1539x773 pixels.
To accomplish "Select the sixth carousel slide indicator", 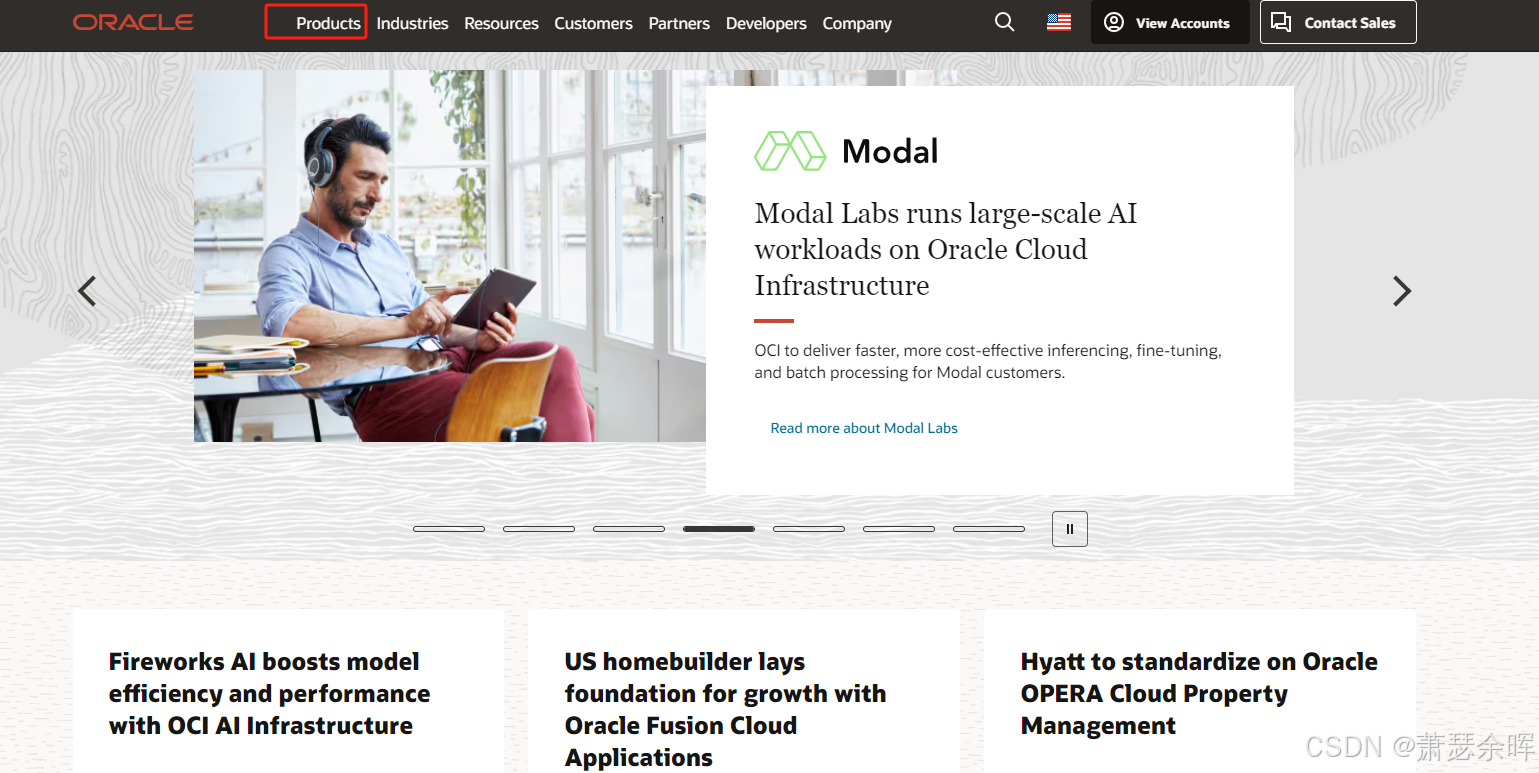I will [899, 529].
